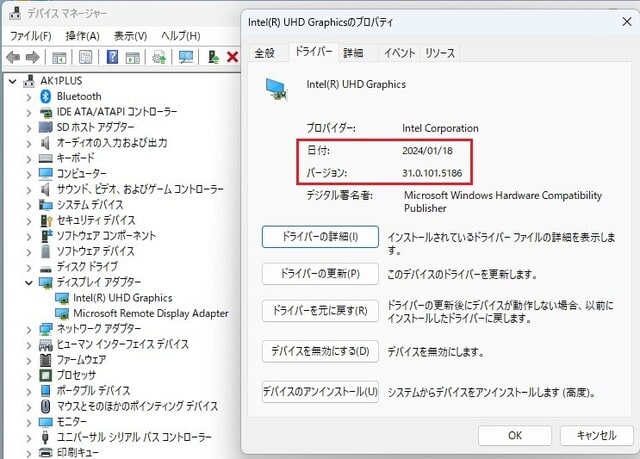Click the マウスとそのほかのポインティング デバイス mouse icon
Image resolution: width=640 pixels, height=459 pixels.
tap(46, 406)
